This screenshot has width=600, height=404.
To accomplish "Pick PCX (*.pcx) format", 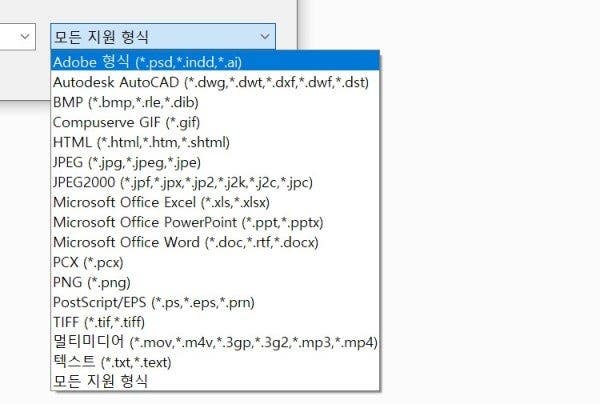I will pos(215,262).
